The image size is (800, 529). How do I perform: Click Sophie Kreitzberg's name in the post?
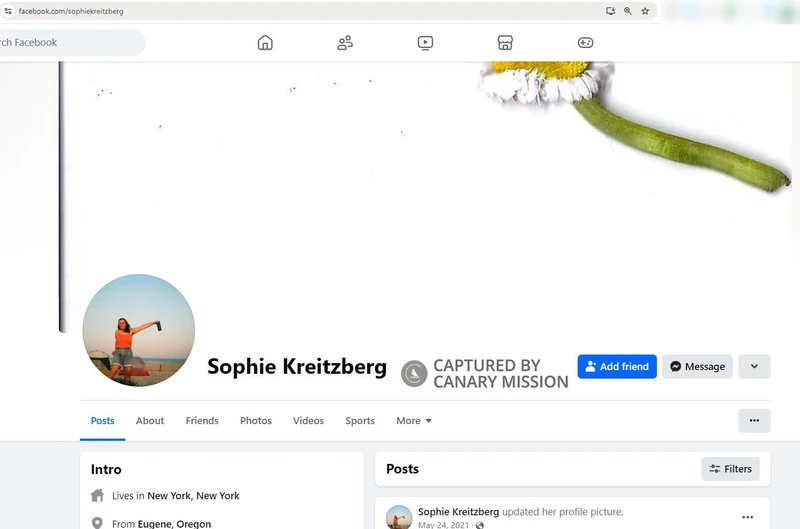(x=458, y=512)
